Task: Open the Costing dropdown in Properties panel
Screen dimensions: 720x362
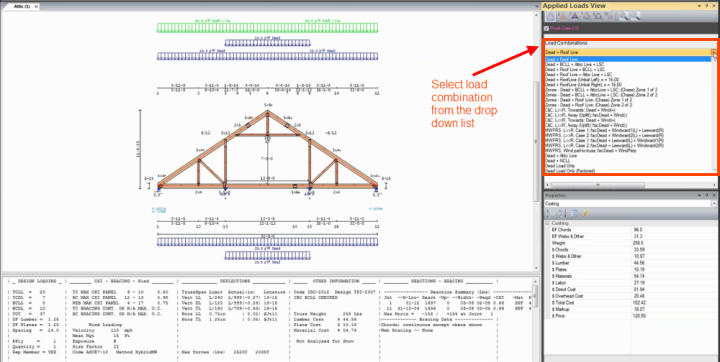Action: coord(714,204)
